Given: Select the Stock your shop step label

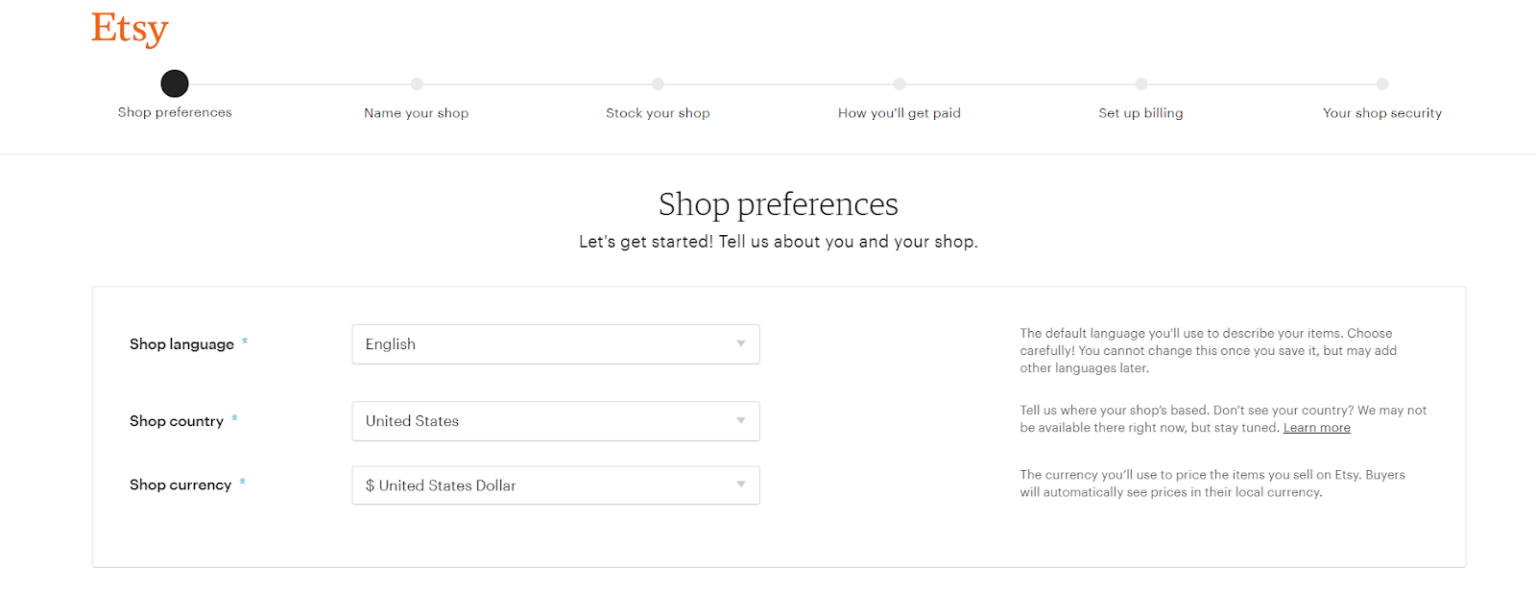Looking at the screenshot, I should point(657,112).
